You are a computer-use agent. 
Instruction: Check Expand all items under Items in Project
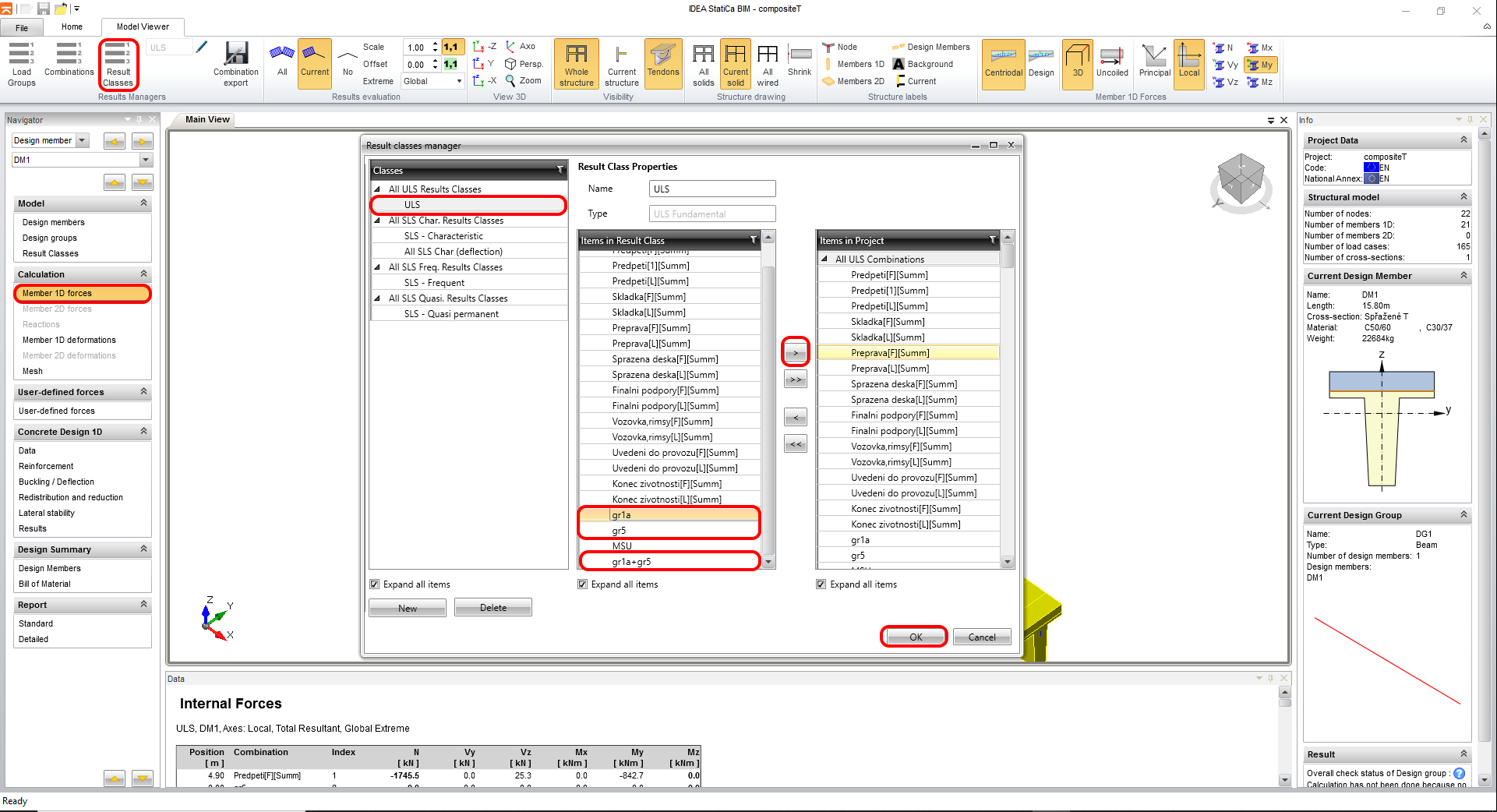[x=821, y=584]
